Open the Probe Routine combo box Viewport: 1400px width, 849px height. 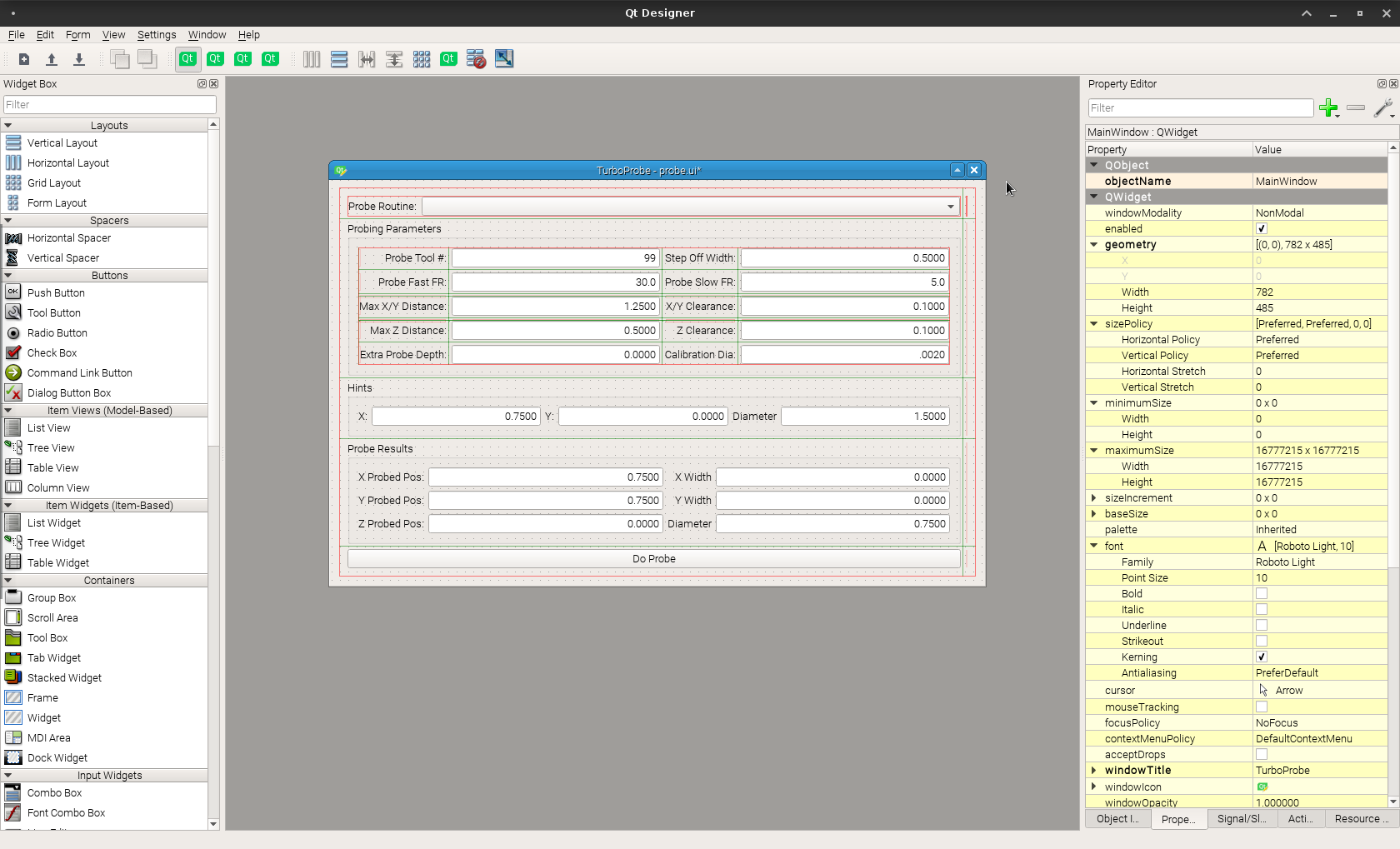(x=691, y=207)
